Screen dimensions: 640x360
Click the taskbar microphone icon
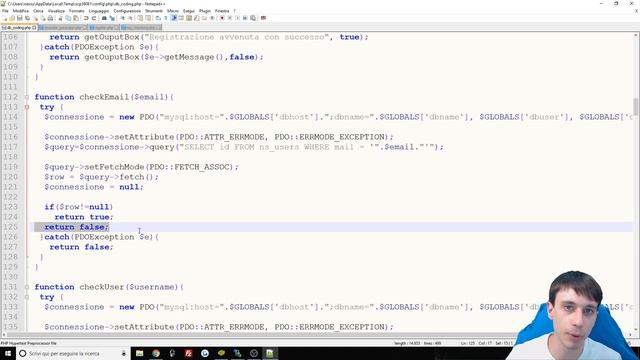pyautogui.click(x=124, y=353)
